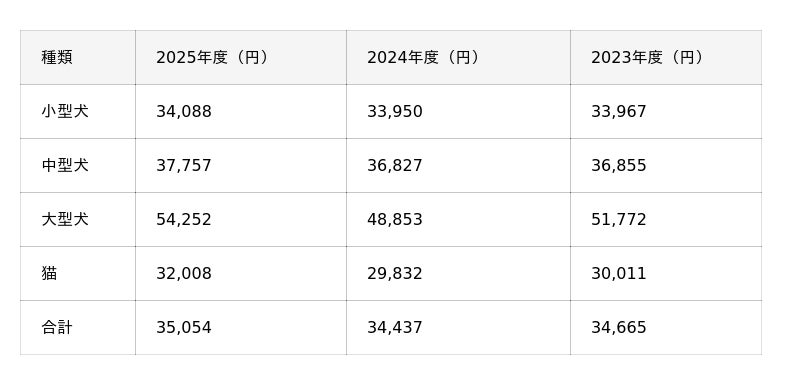800x385 pixels.
Task: Select the 2025年度（円） header cell
Action: tap(241, 58)
